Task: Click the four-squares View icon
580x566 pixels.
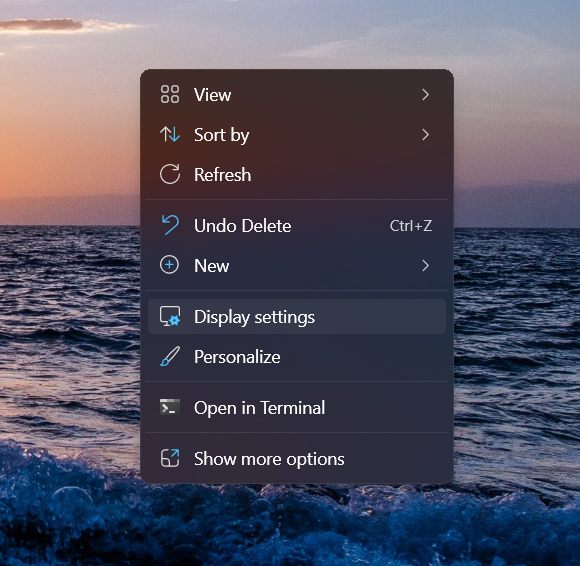Action: [x=170, y=94]
